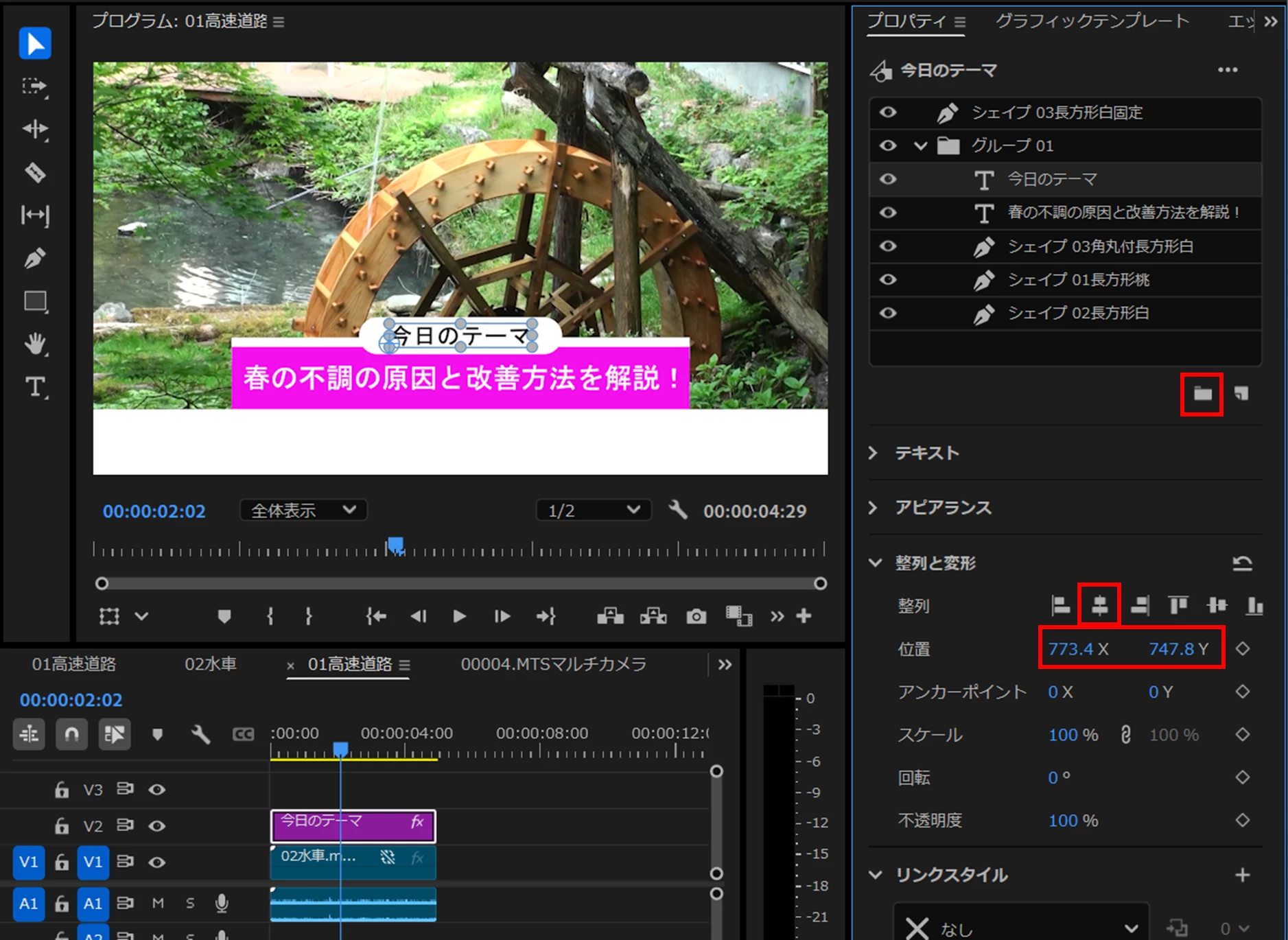Toggle position keyframe animation diamond

pos(1242,649)
